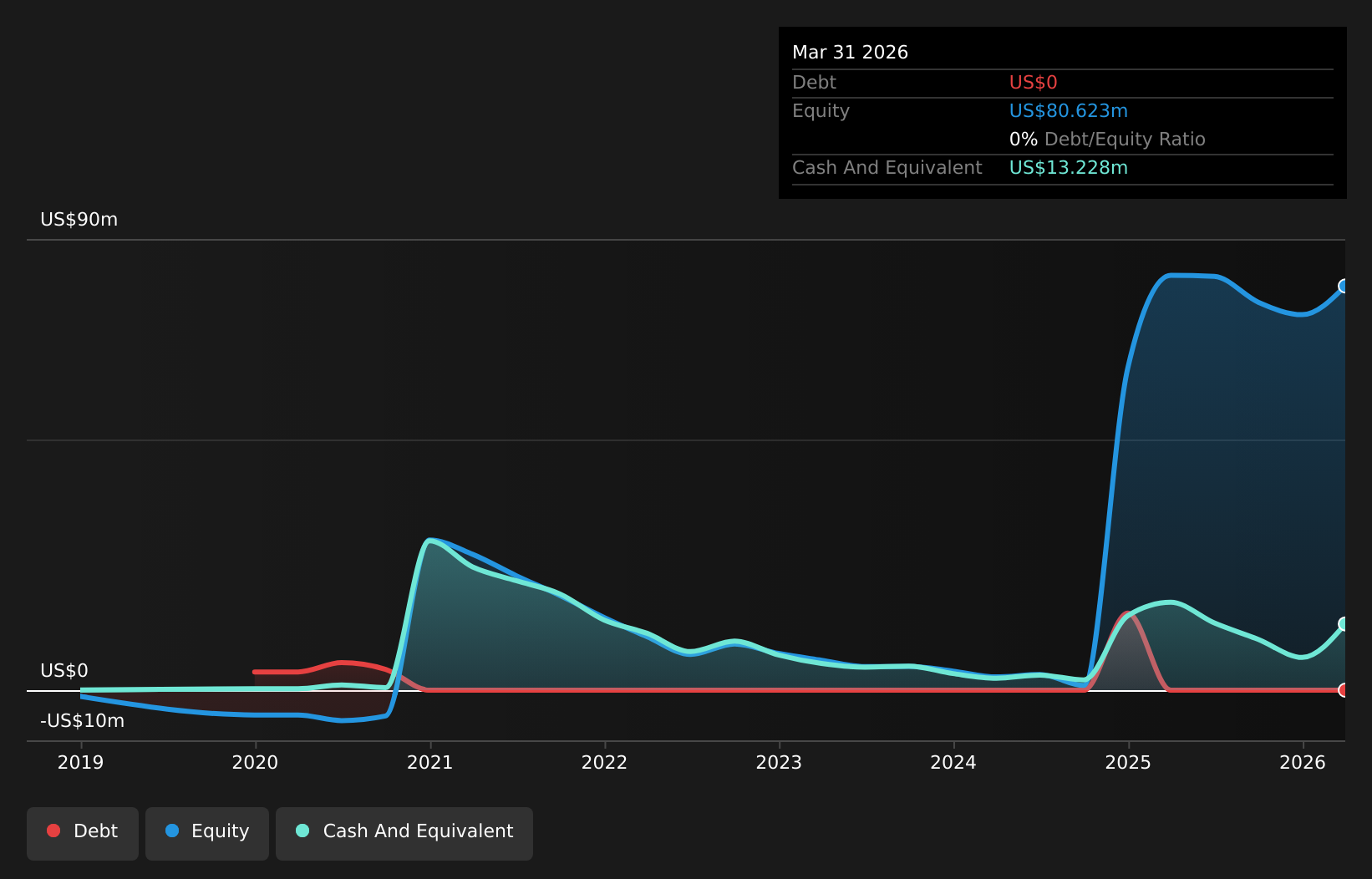This screenshot has height=879, width=1372.
Task: Click the US$80.623m equity value in tooltip
Action: coord(1069,111)
